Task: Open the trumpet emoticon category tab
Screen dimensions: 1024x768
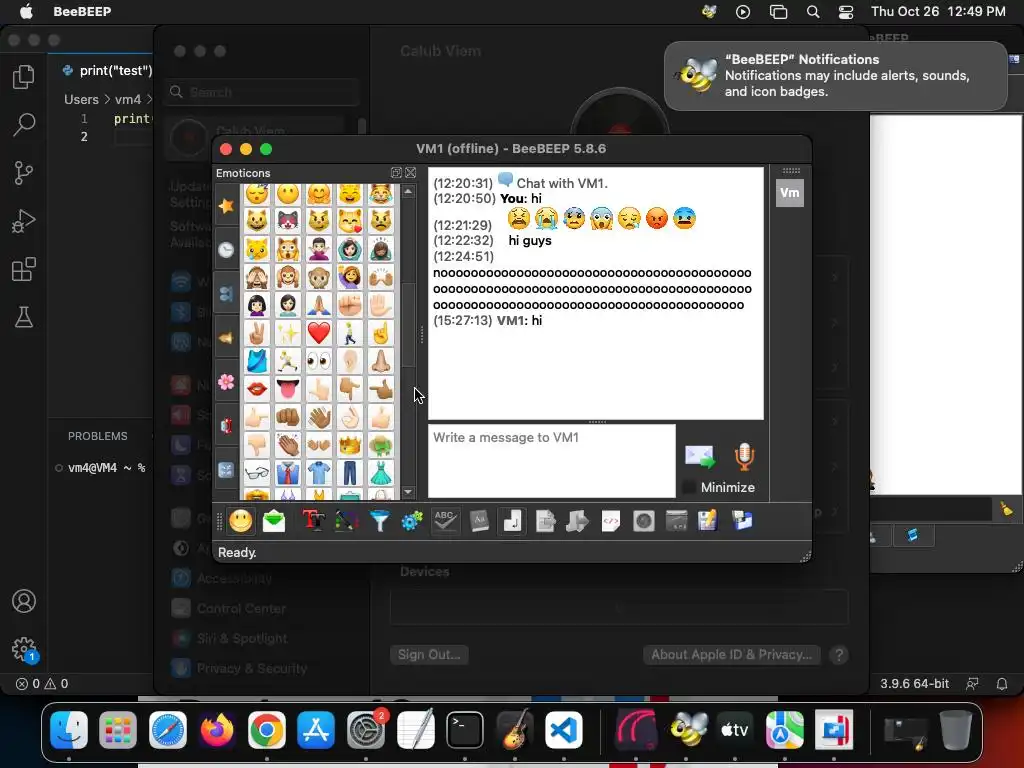Action: [x=226, y=338]
